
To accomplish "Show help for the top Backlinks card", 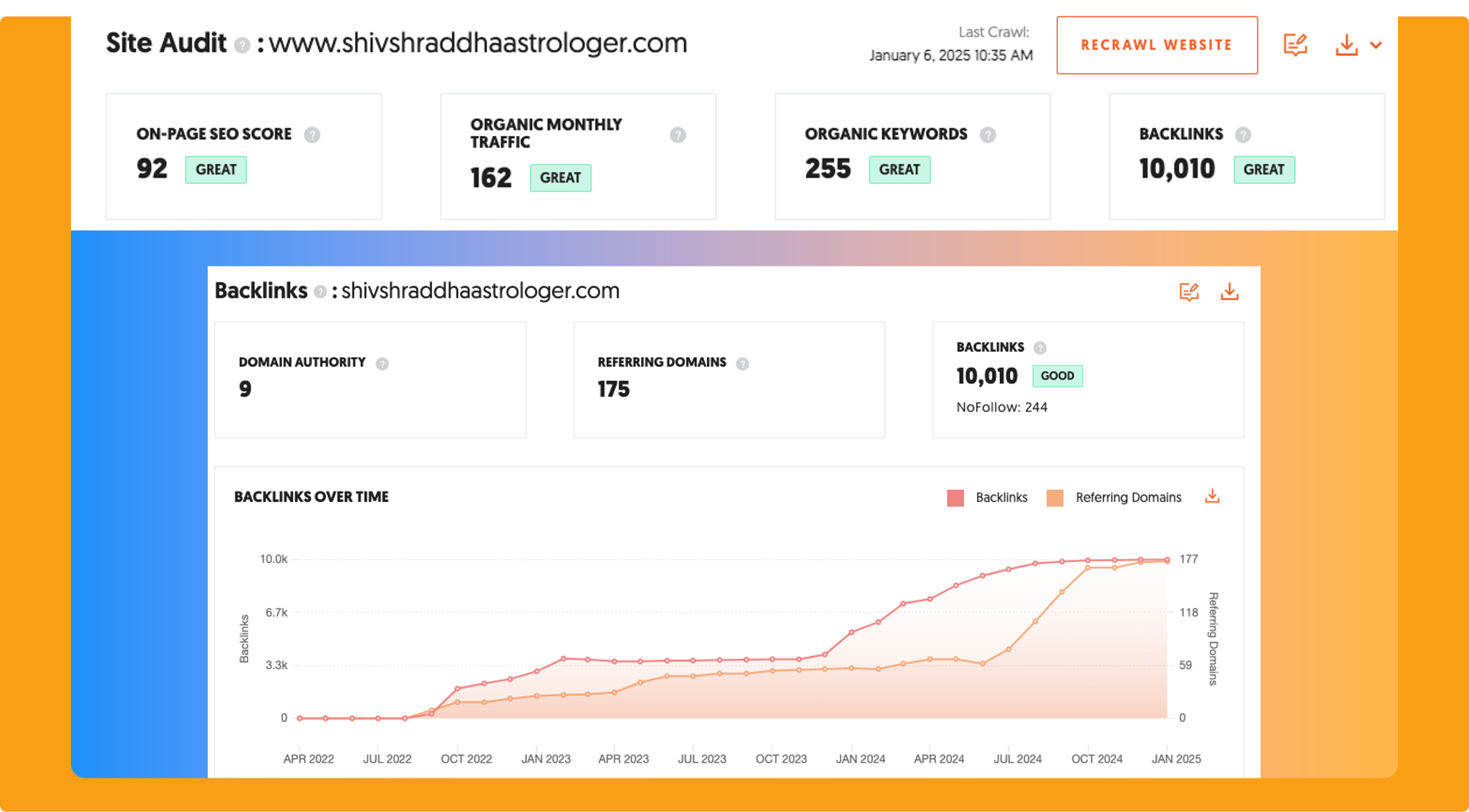I will [x=1243, y=135].
